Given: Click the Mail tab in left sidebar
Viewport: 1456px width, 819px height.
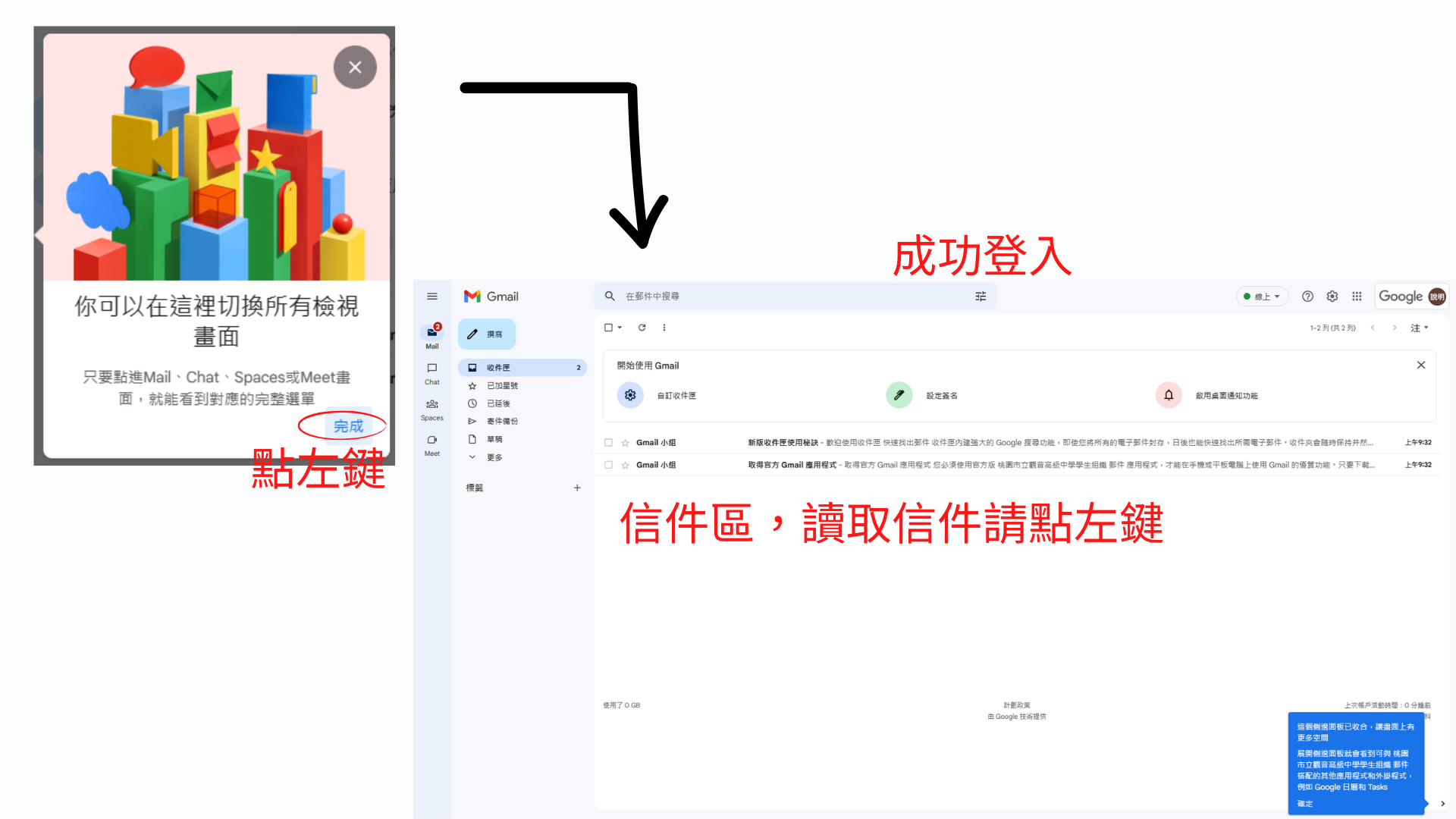Looking at the screenshot, I should (x=432, y=337).
